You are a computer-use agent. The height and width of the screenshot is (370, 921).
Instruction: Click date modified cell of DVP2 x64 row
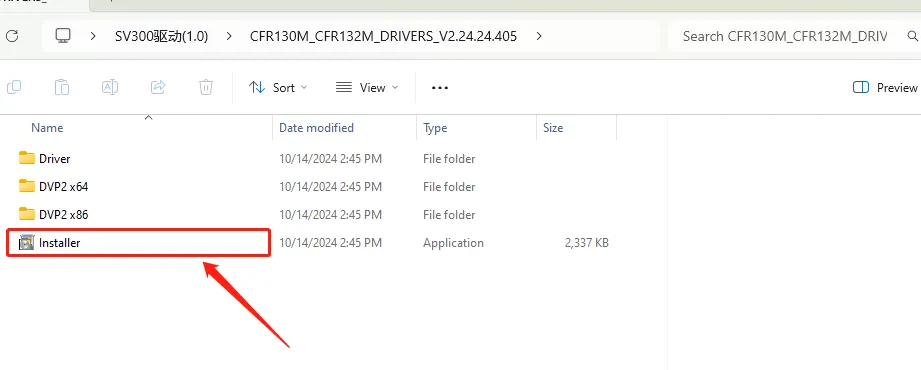tap(330, 187)
